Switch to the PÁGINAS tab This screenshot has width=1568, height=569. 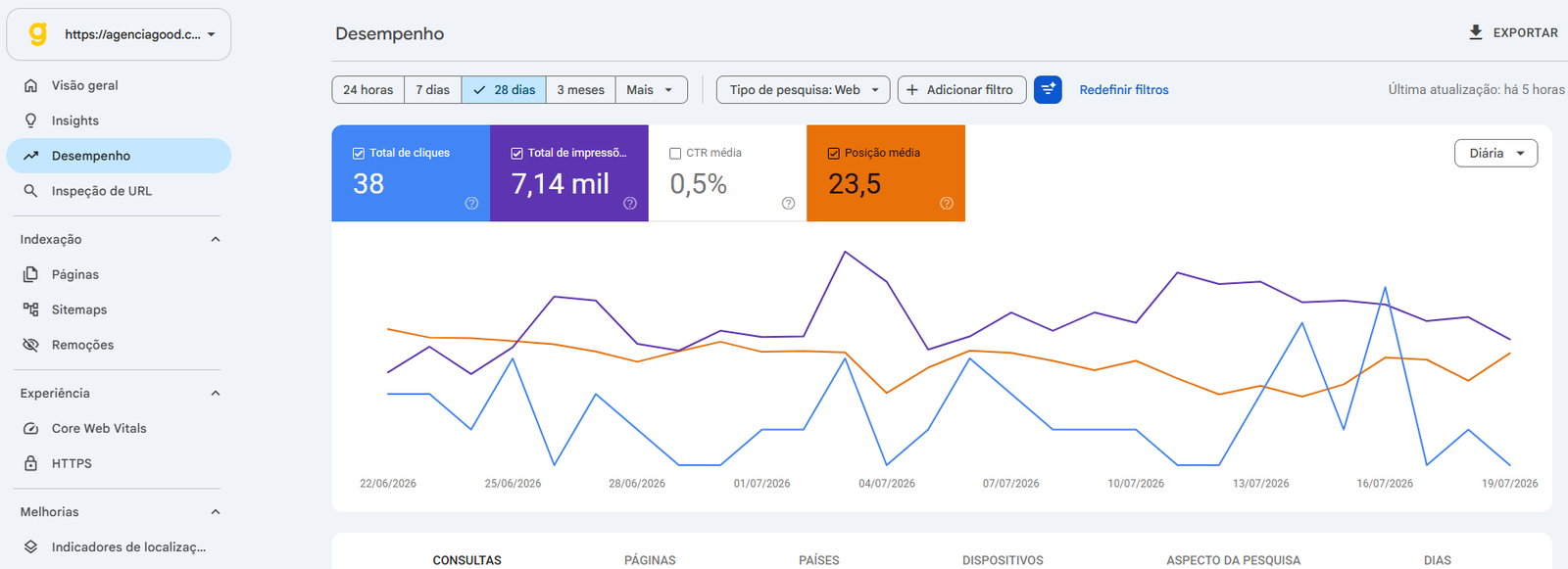pos(651,560)
